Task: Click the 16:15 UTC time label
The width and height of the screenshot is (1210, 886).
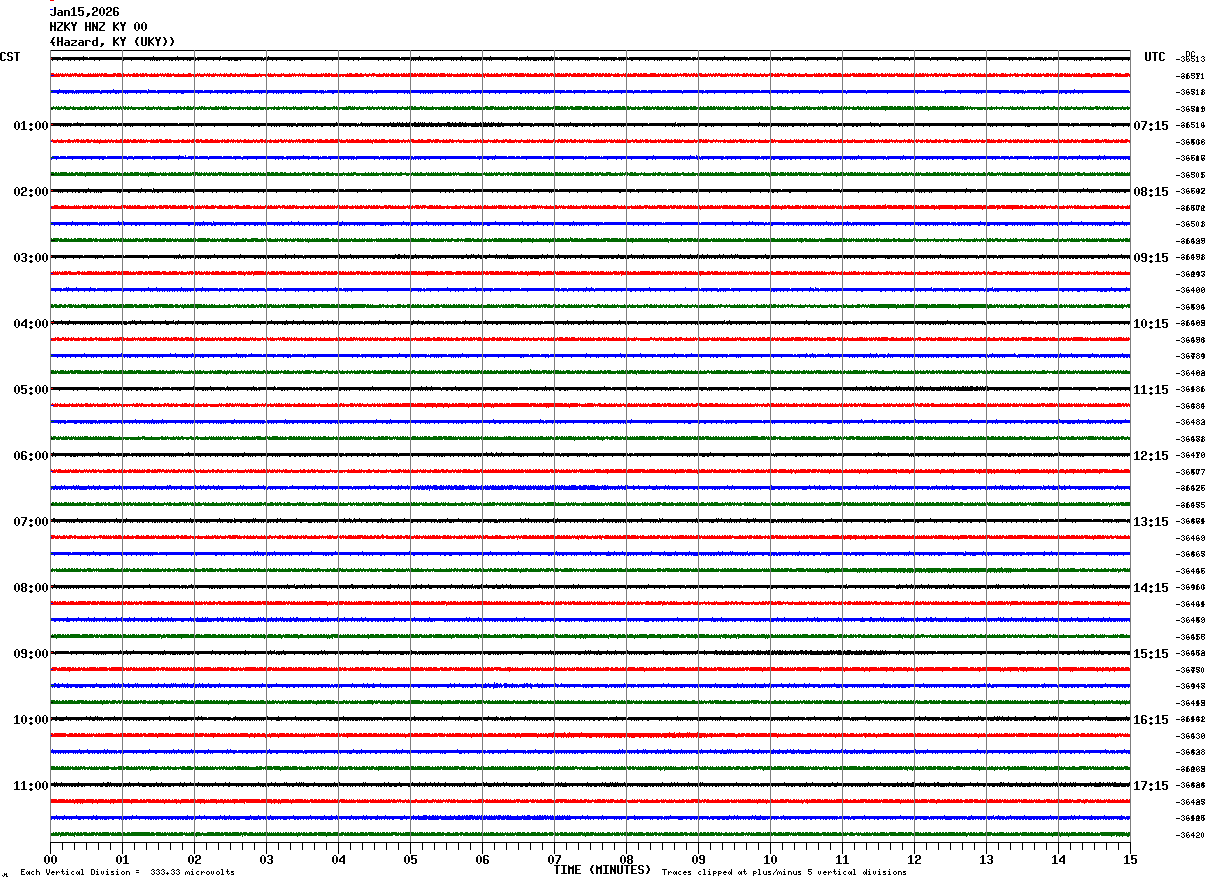Action: tap(1151, 720)
